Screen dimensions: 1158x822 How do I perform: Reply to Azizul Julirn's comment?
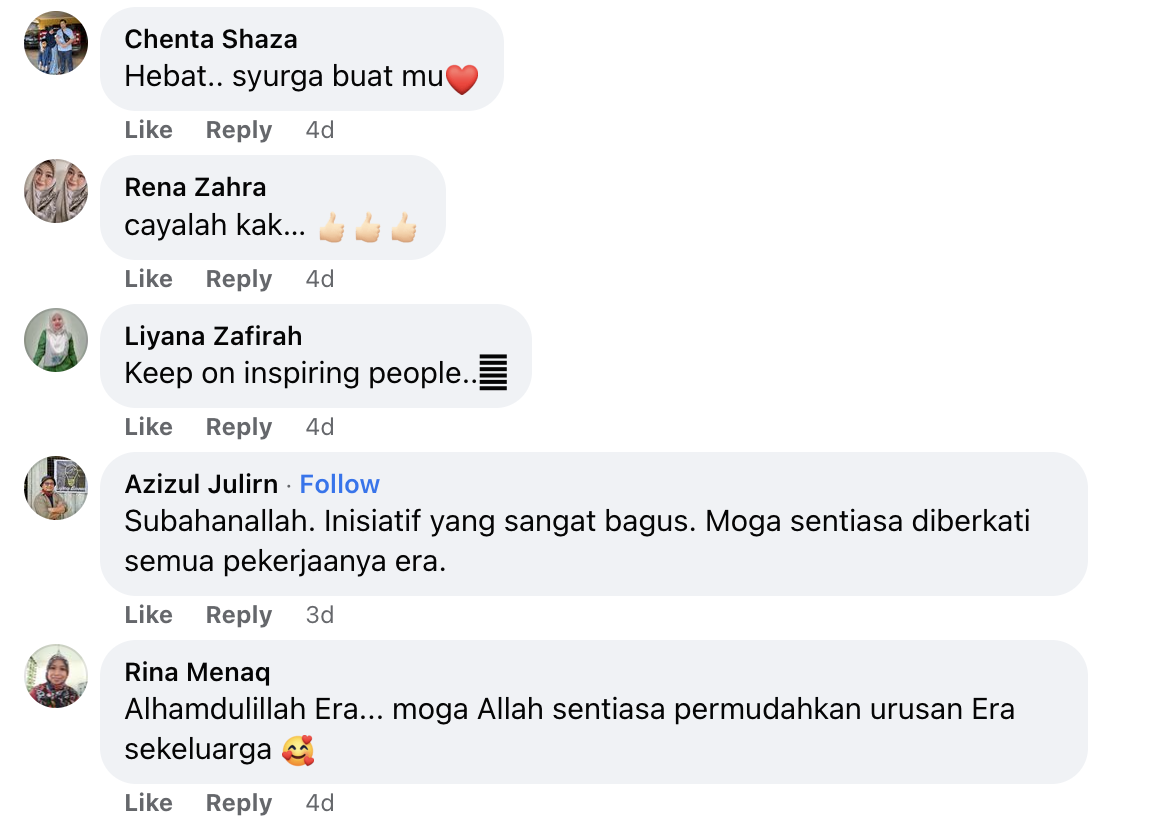(239, 615)
